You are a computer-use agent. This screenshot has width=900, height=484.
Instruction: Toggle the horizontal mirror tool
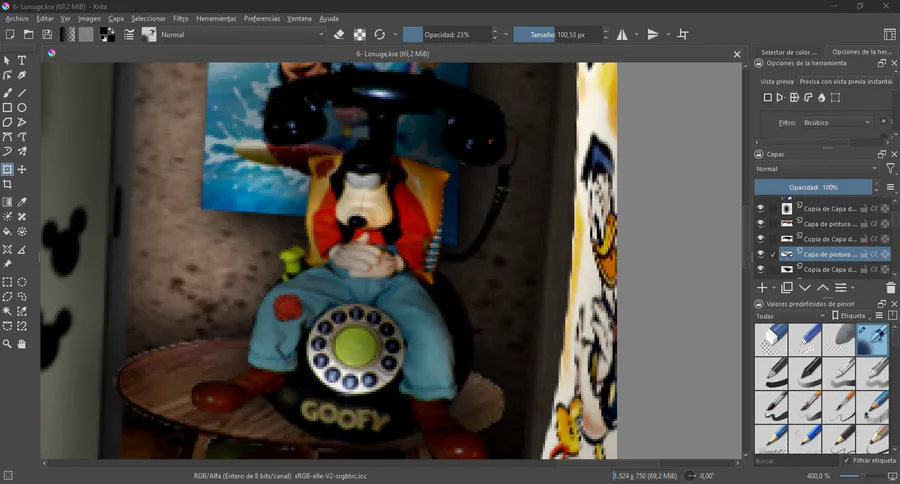tap(622, 34)
